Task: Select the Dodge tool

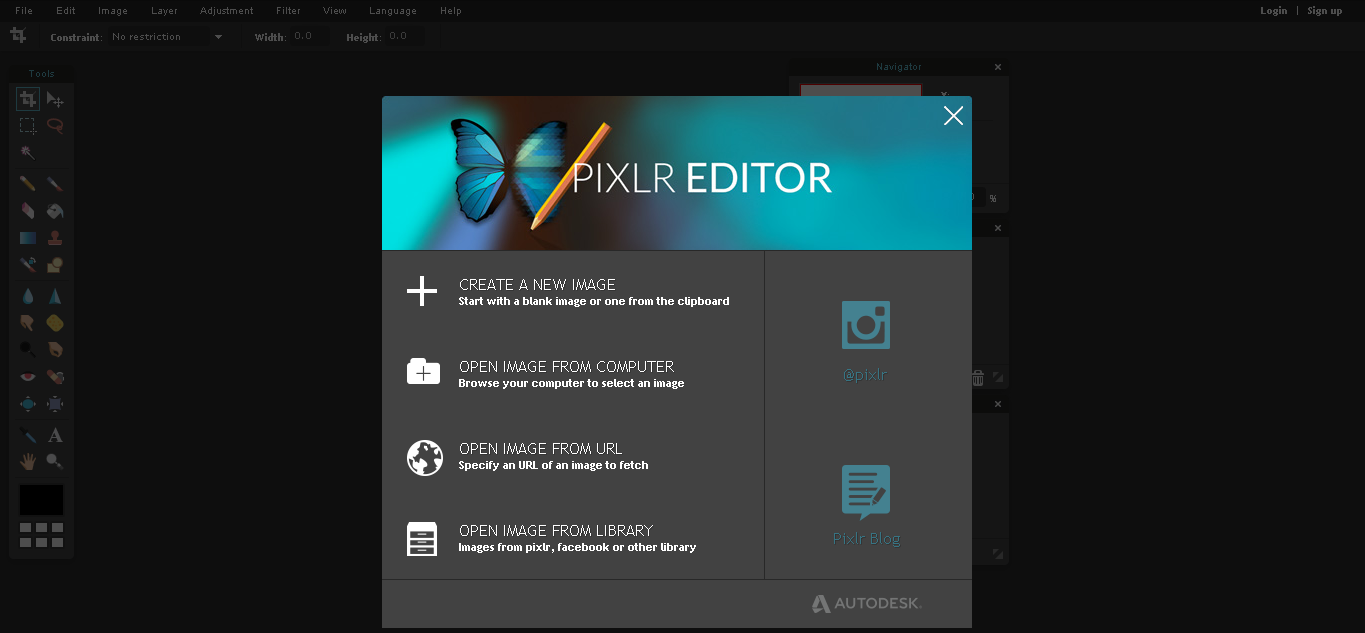Action: pyautogui.click(x=28, y=350)
